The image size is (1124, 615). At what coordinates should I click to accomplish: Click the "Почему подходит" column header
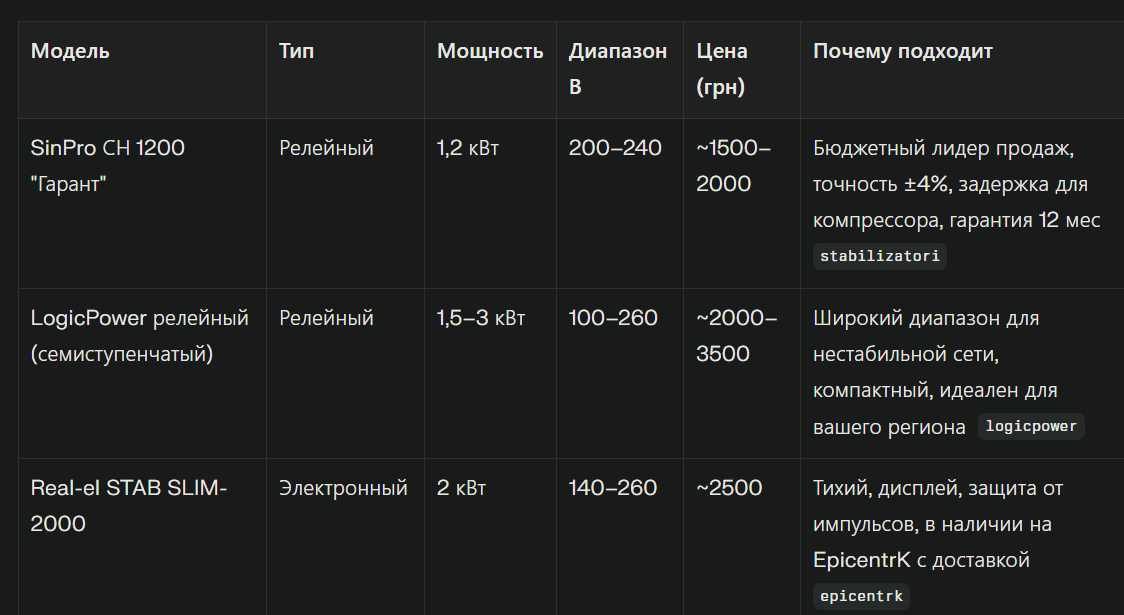click(x=902, y=51)
